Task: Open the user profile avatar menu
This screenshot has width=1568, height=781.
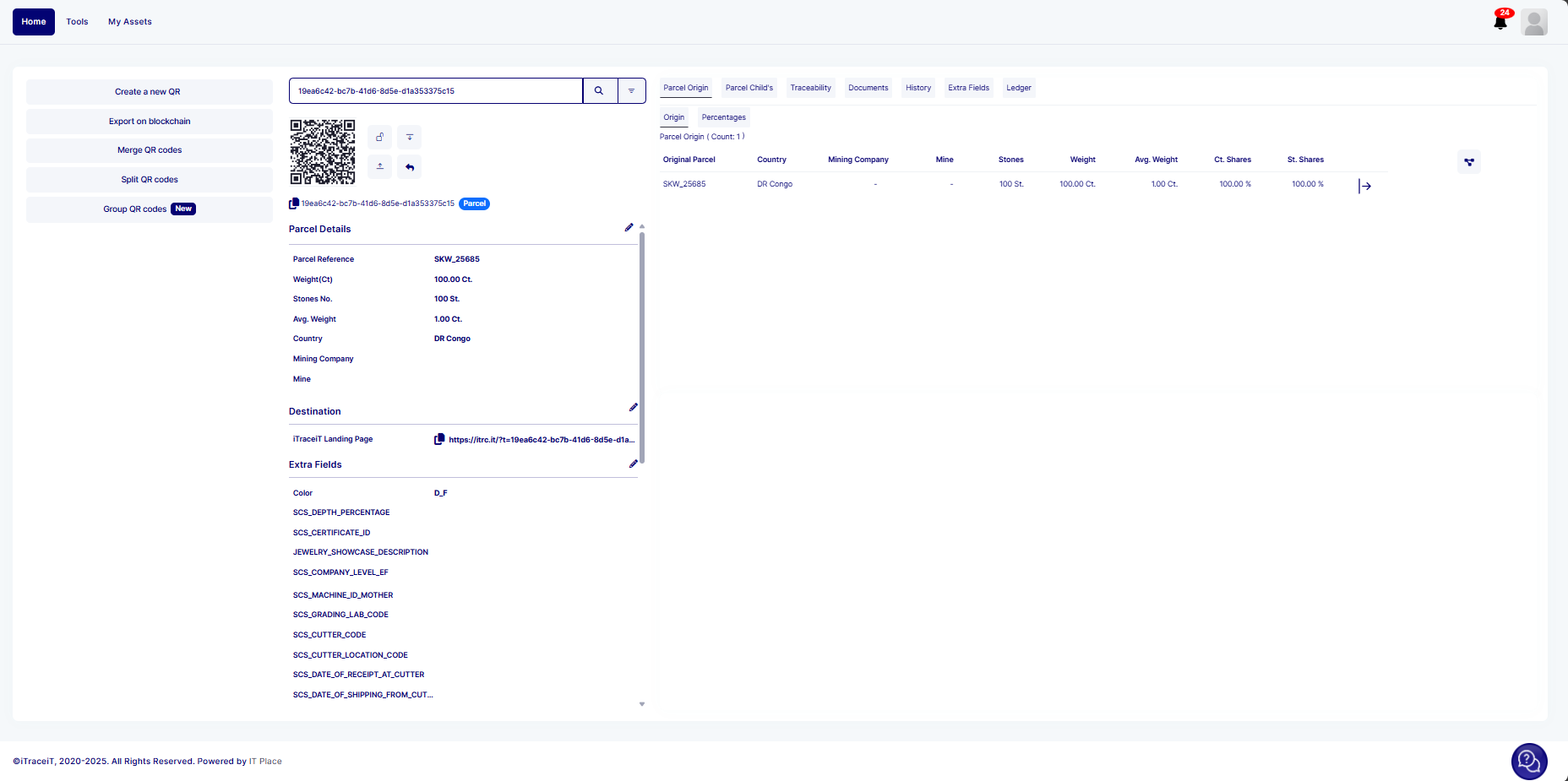Action: [x=1534, y=23]
